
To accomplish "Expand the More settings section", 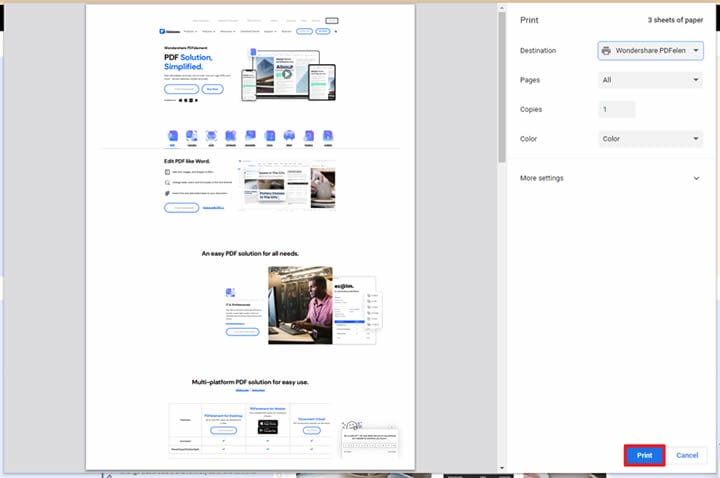I will (x=611, y=178).
